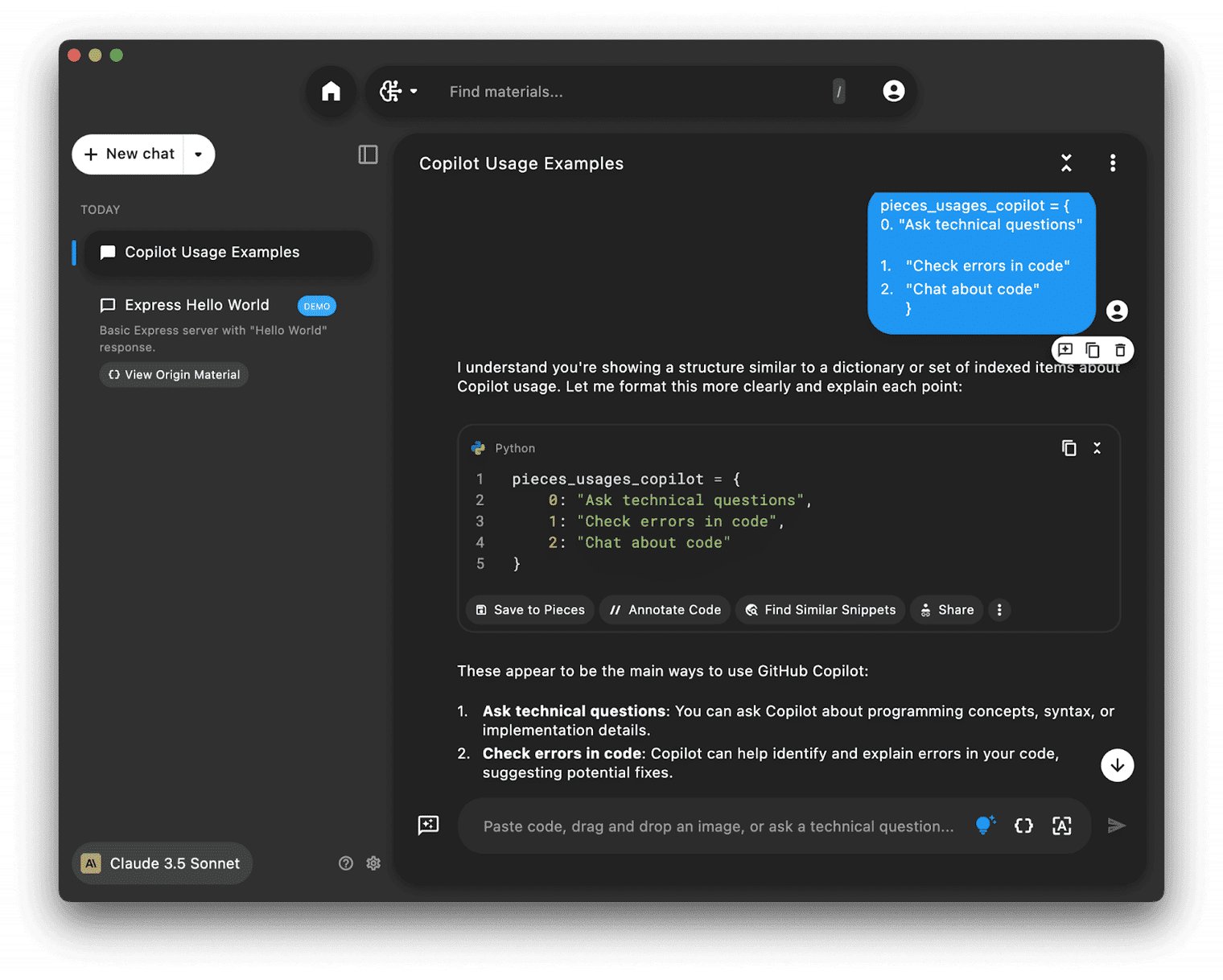
Task: Open more code block actions menu
Action: (999, 610)
